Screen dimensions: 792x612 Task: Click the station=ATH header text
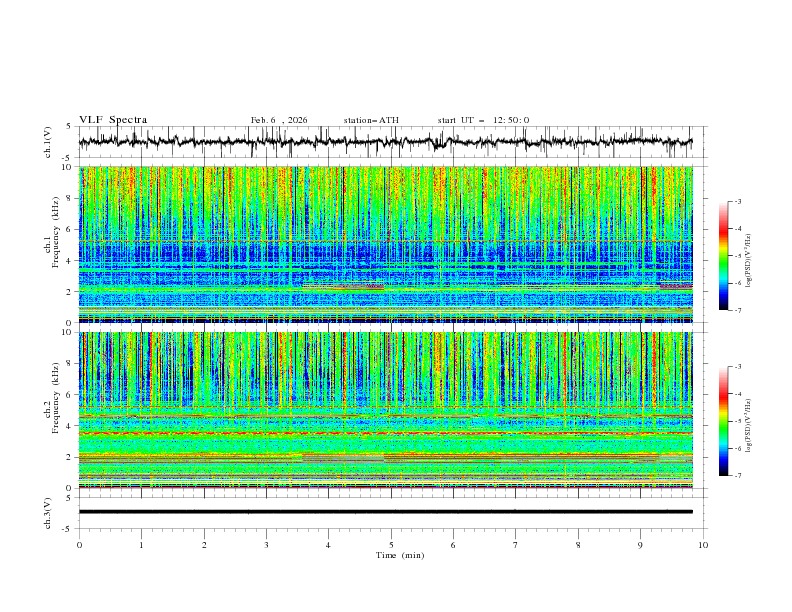pyautogui.click(x=371, y=120)
